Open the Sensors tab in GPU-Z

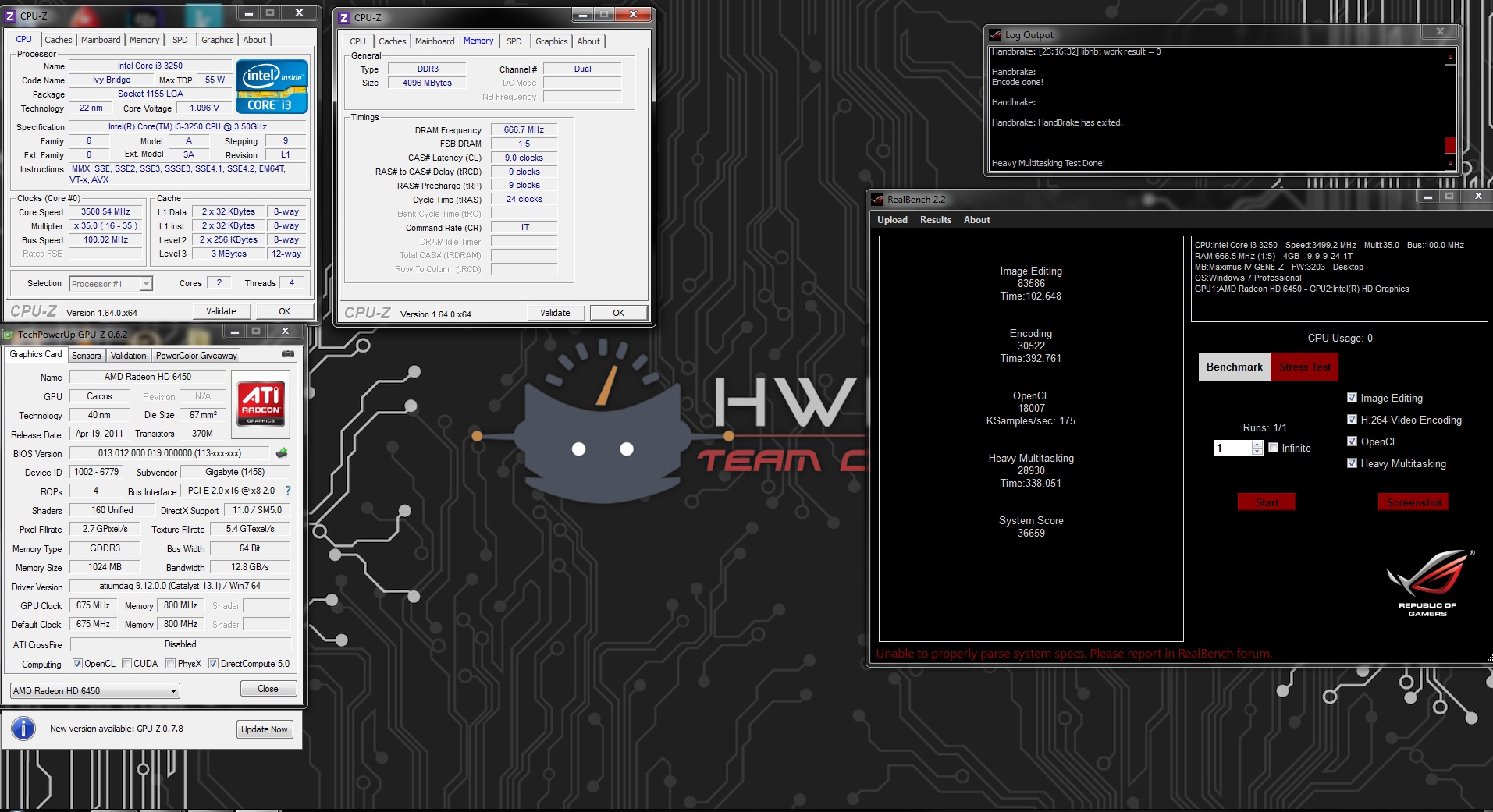coord(86,356)
